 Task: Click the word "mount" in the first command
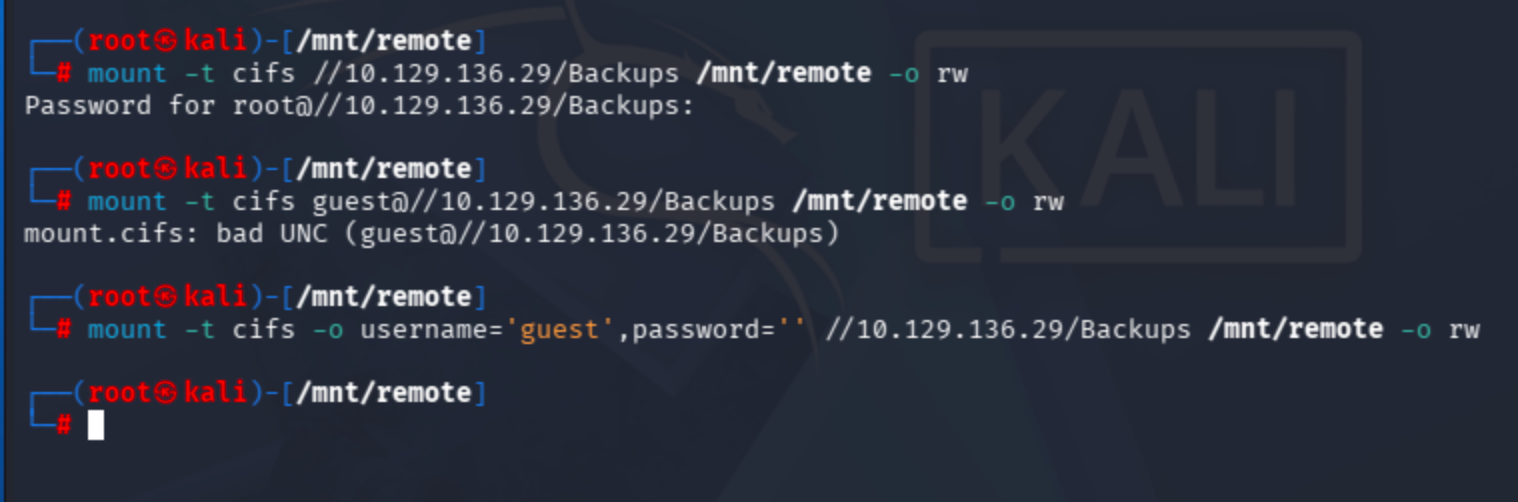[x=127, y=73]
